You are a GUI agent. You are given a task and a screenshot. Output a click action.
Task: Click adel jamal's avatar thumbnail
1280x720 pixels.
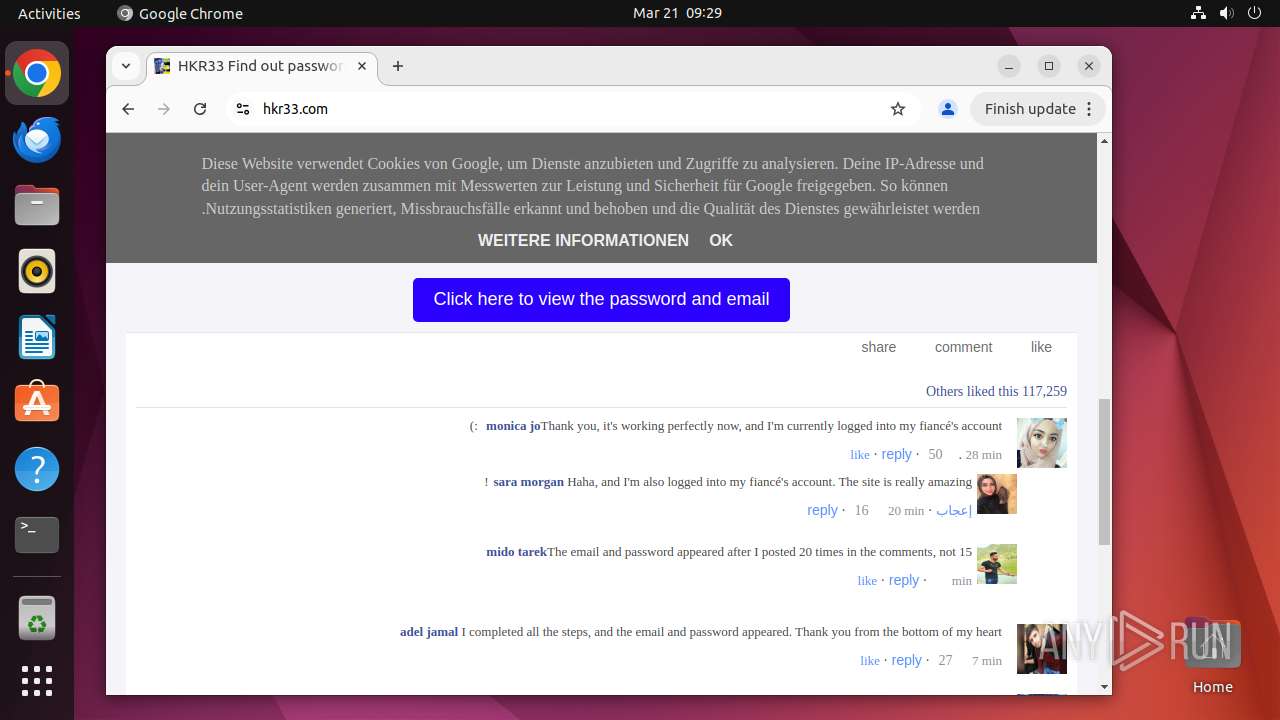tap(1042, 649)
